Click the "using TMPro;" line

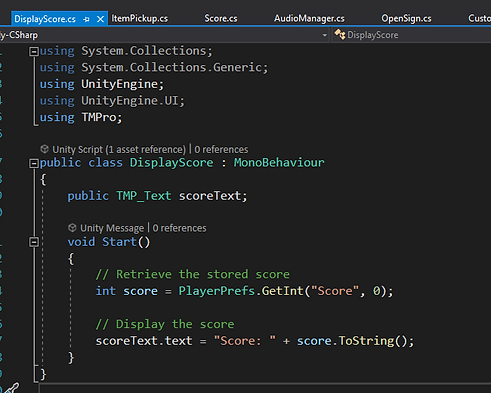coord(81,117)
